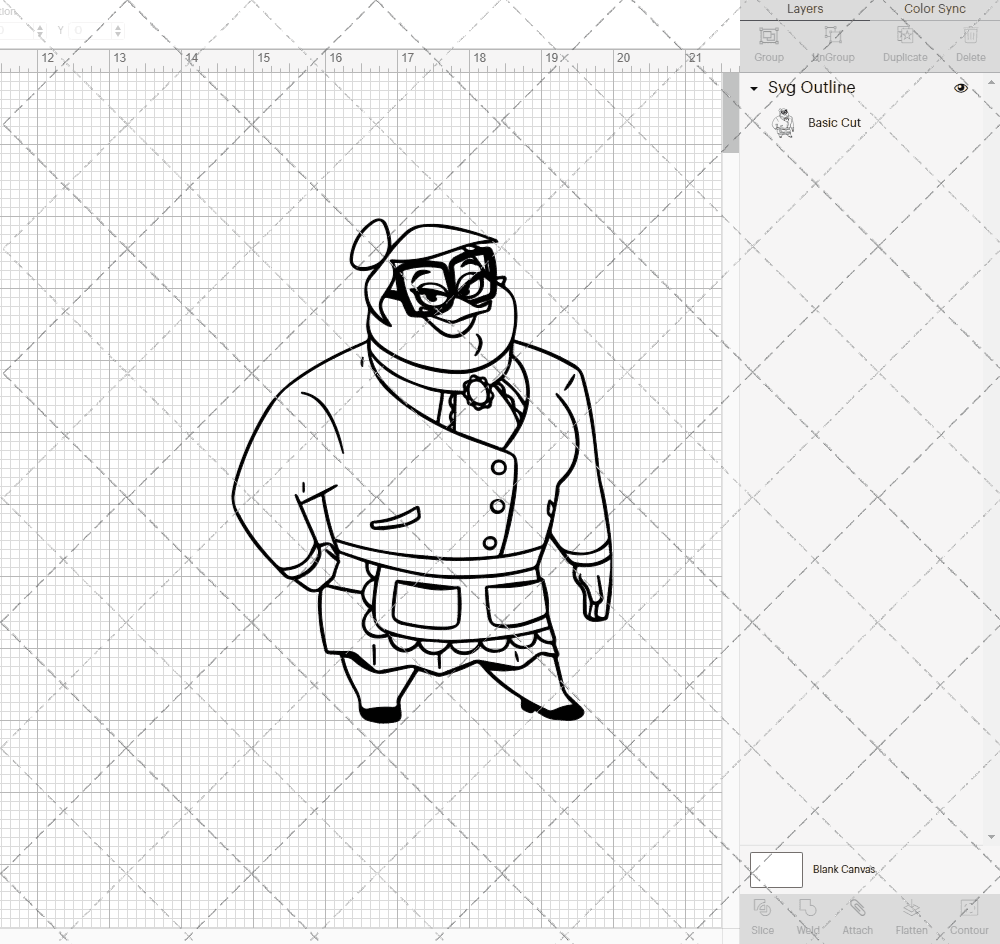Click the Y position stepper arrows
Image resolution: width=1000 pixels, height=944 pixels.
pos(117,31)
